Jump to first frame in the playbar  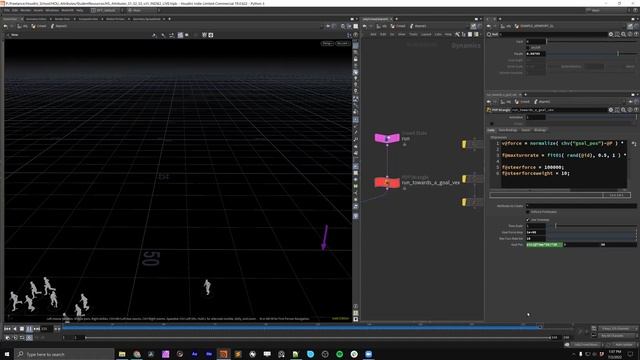7,328
